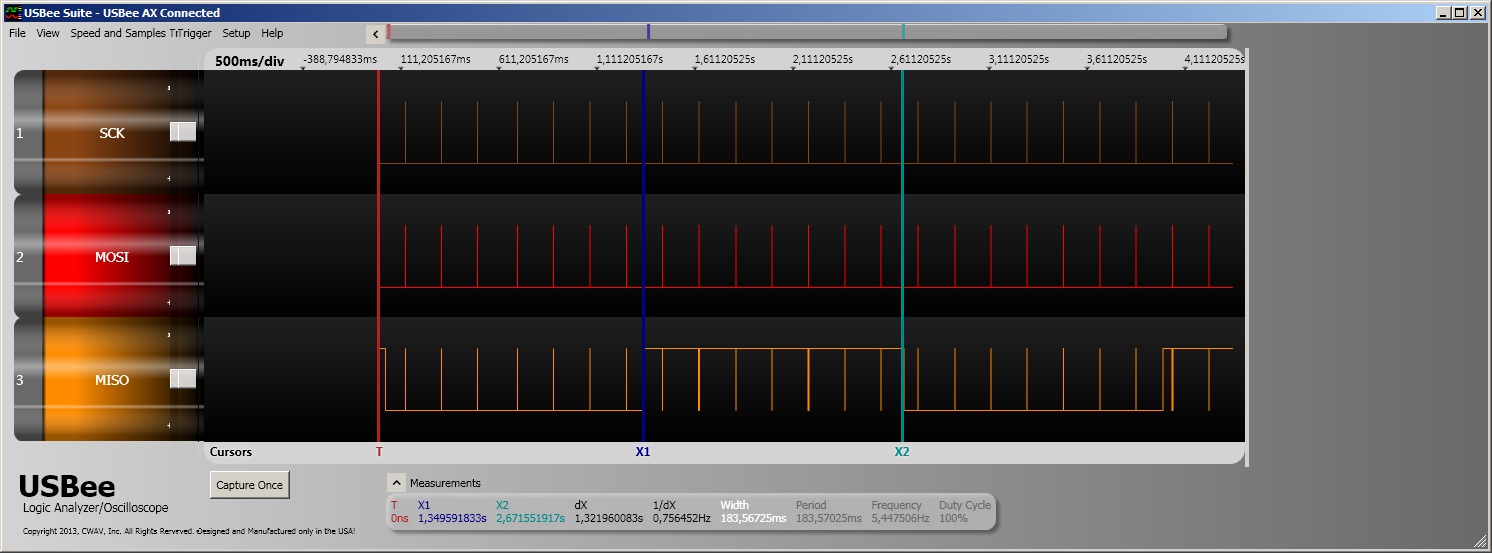The width and height of the screenshot is (1492, 553).
Task: Click the Cursors bar label
Action: point(231,452)
